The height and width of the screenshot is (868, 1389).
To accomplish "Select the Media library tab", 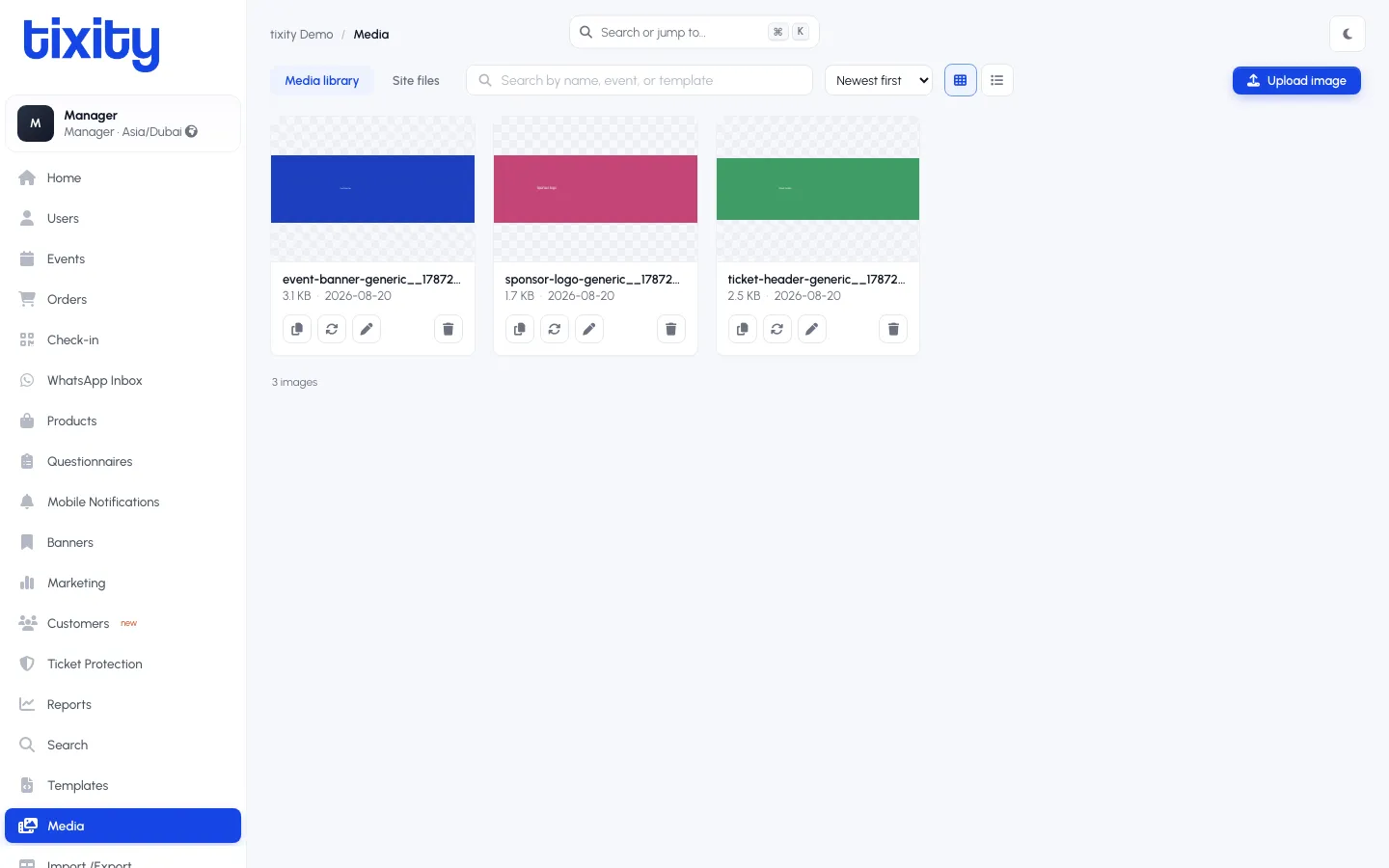I will click(x=322, y=80).
